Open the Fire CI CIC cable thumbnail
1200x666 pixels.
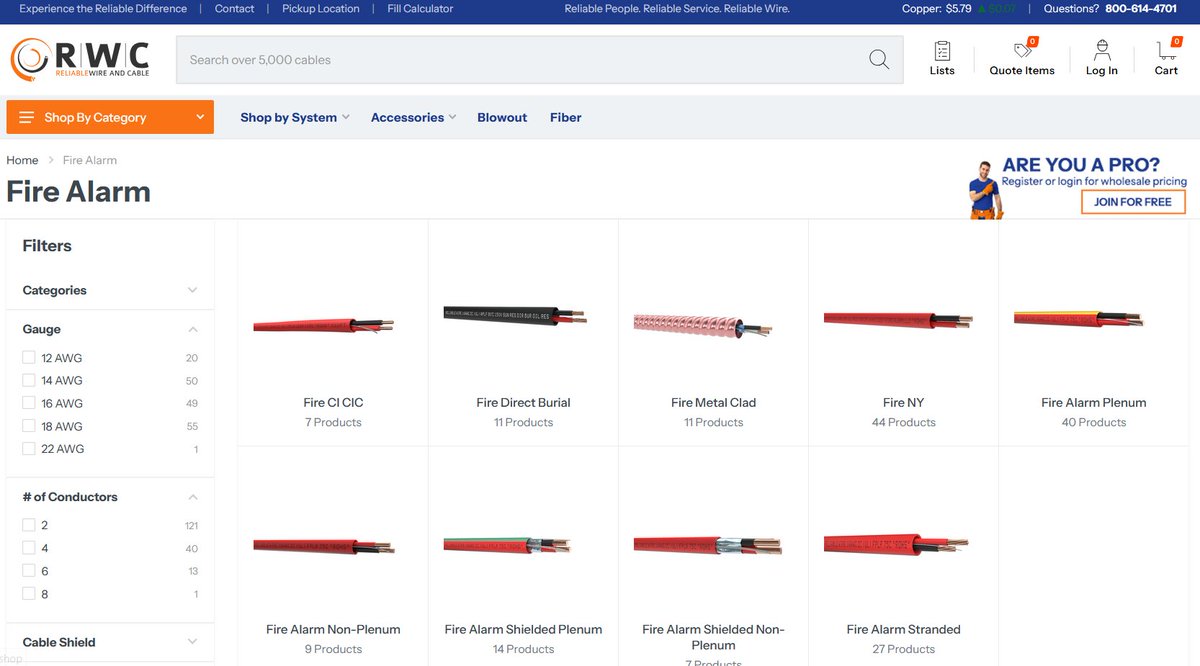tap(324, 325)
